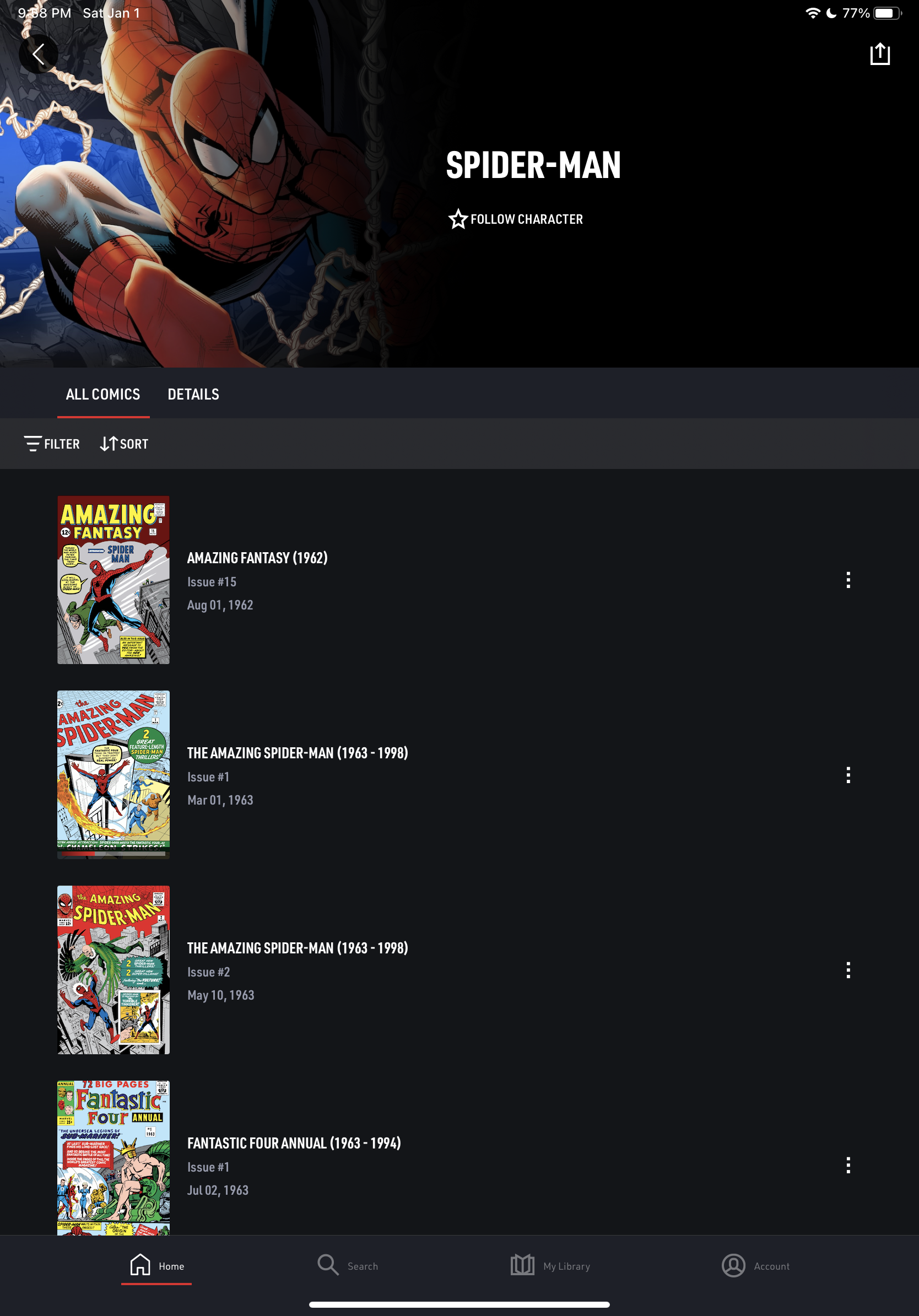Open the FILTER options

(x=52, y=444)
